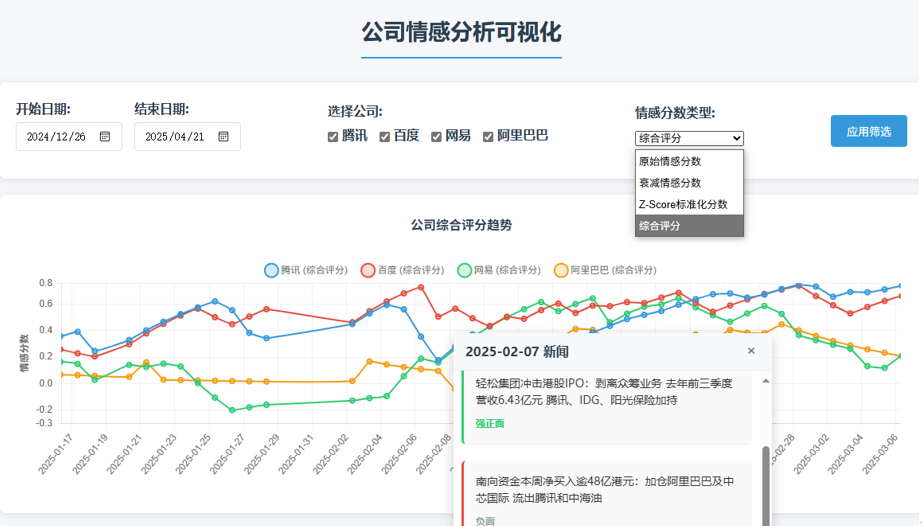Toggle the 腾讯 (综合评分) legend series
Viewport: 922px width, 526px height.
point(306,270)
